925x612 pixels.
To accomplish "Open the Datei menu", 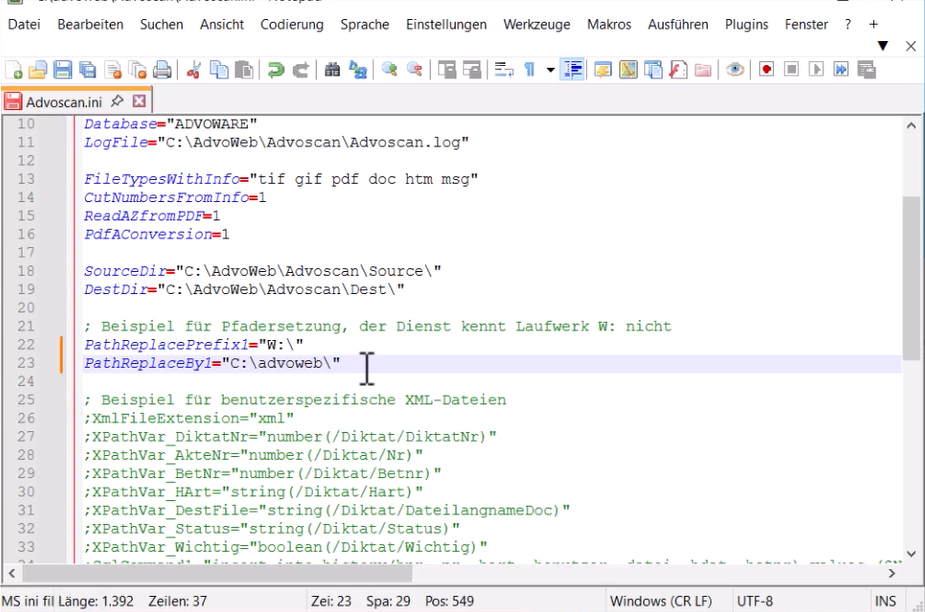I will click(x=24, y=24).
